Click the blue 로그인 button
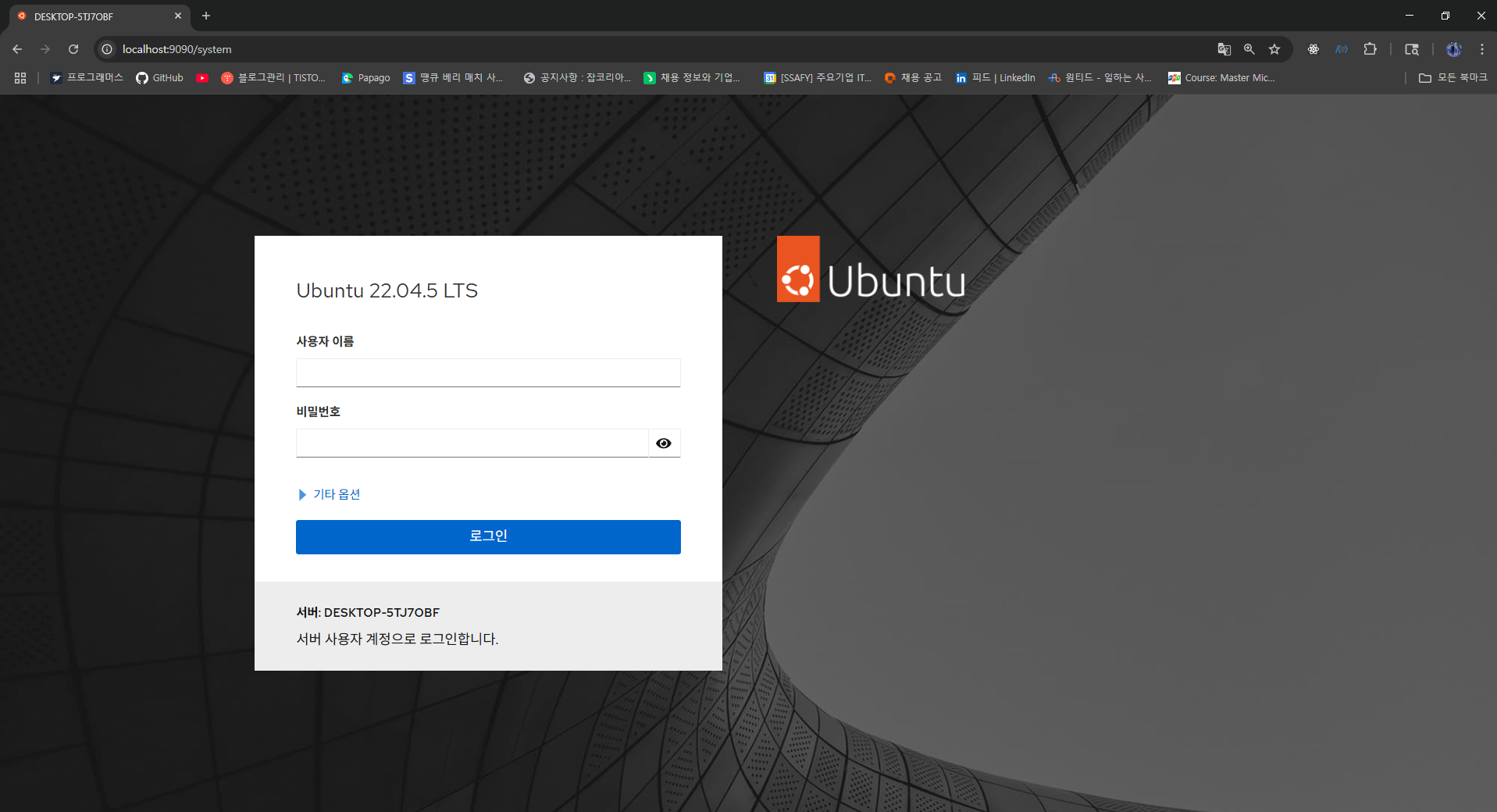 [x=488, y=537]
